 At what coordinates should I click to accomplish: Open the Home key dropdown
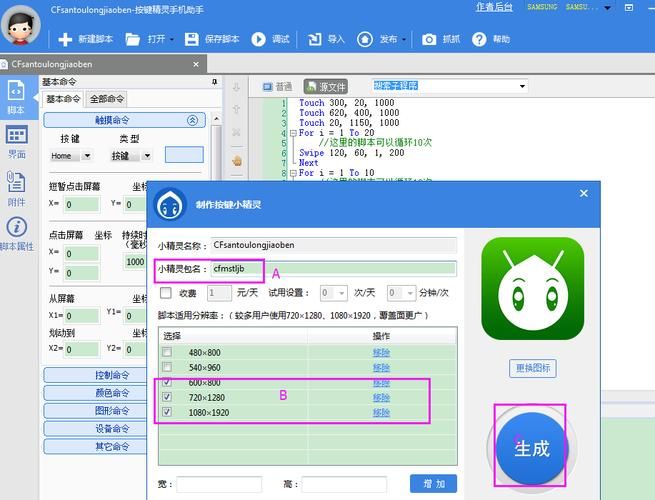(x=87, y=156)
